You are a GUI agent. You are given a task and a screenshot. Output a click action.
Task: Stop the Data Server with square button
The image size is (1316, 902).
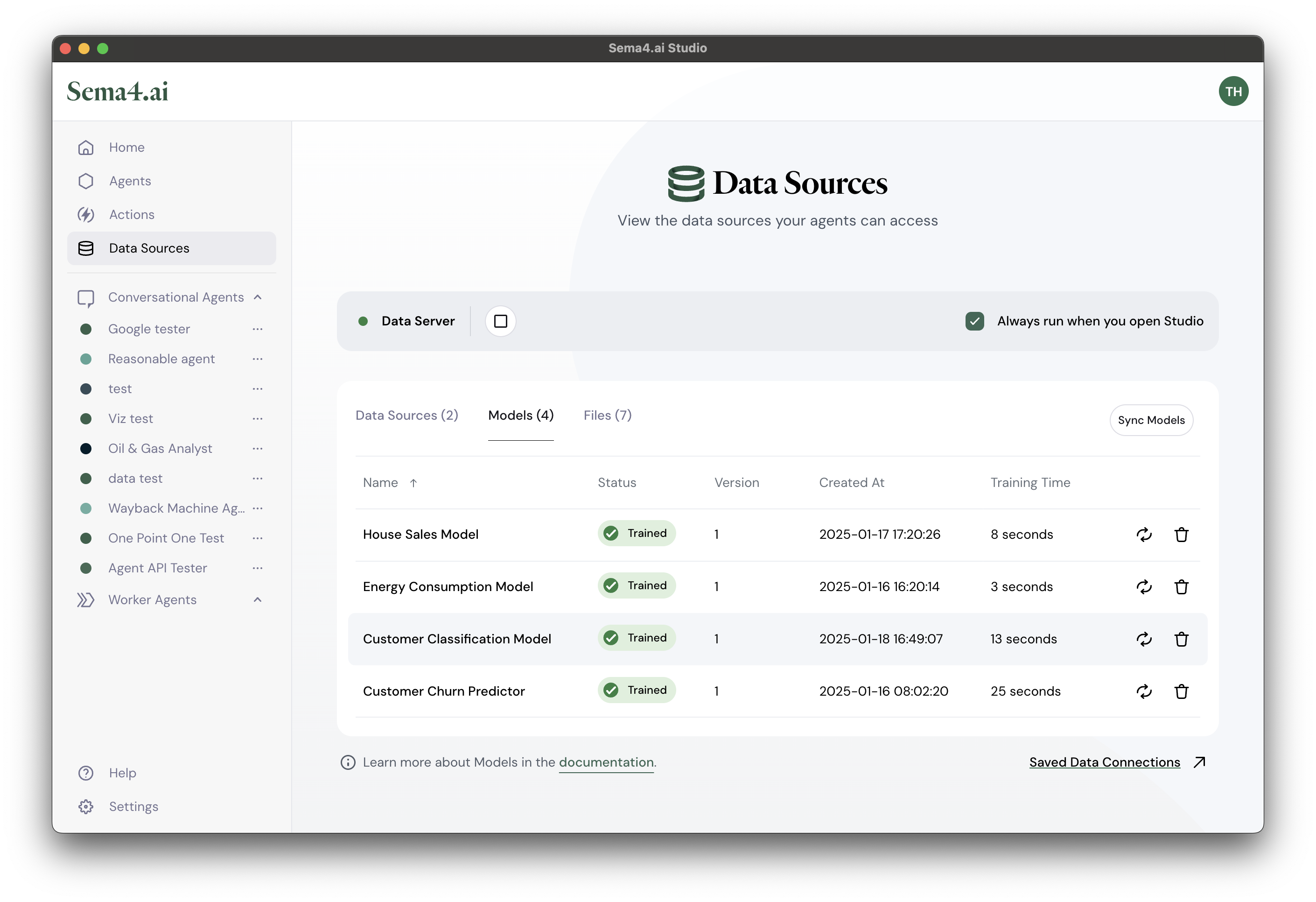501,321
